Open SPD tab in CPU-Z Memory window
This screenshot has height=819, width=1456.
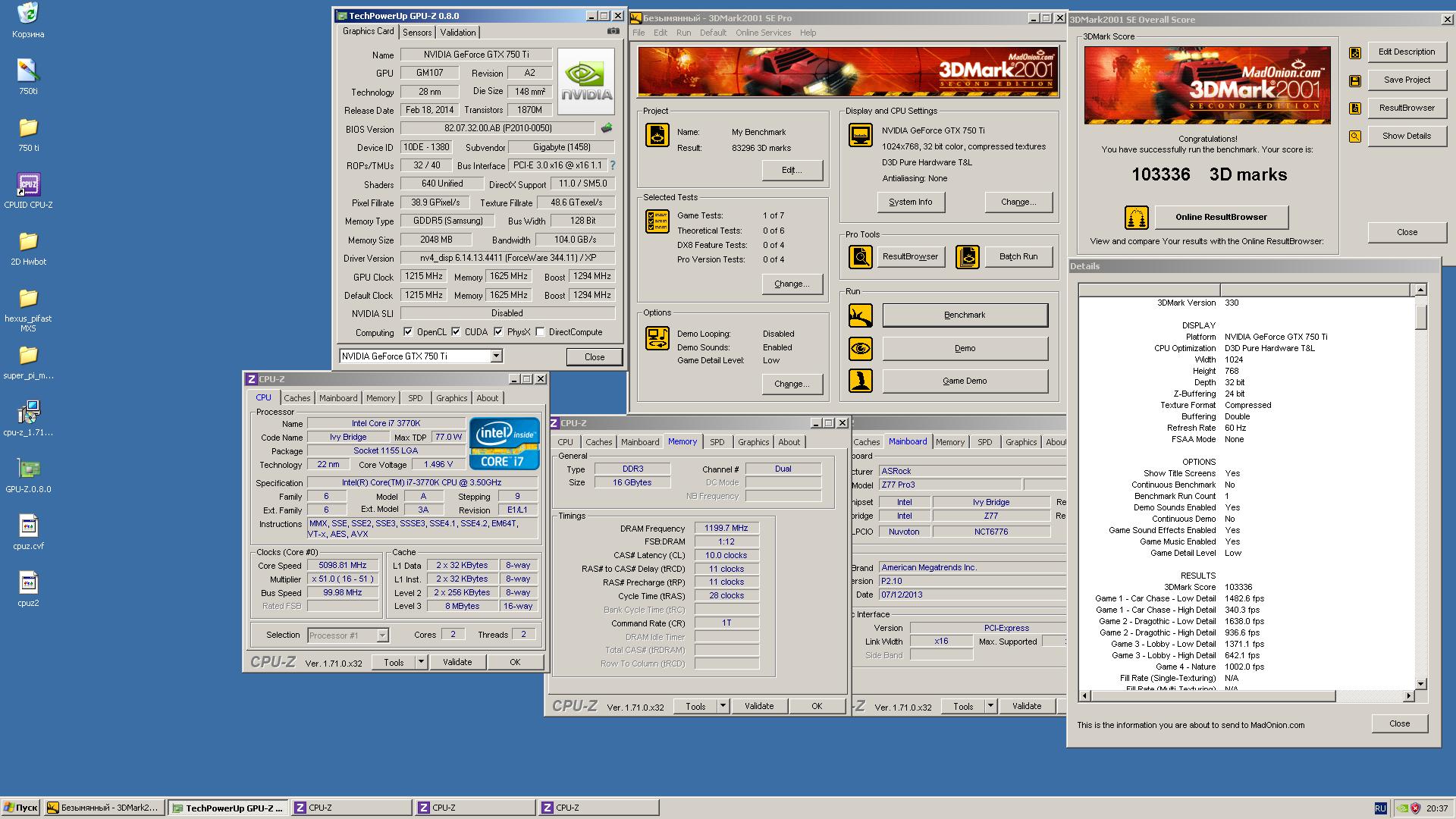coord(717,442)
